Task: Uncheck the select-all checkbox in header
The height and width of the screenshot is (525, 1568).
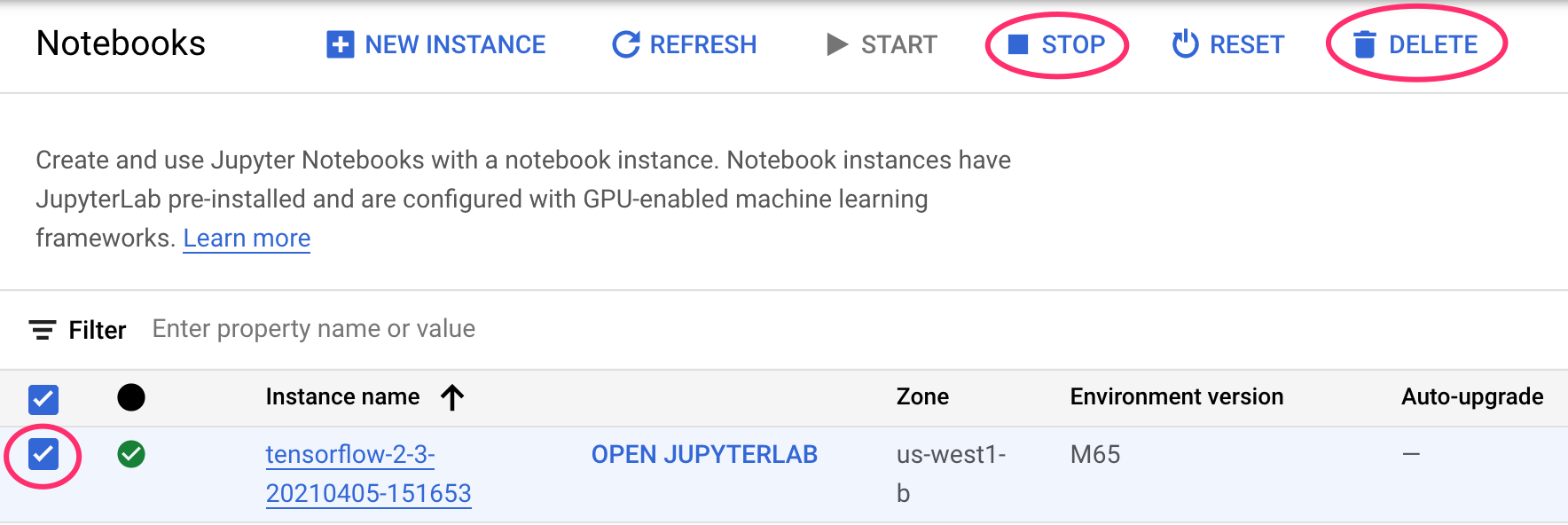Action: tap(41, 400)
